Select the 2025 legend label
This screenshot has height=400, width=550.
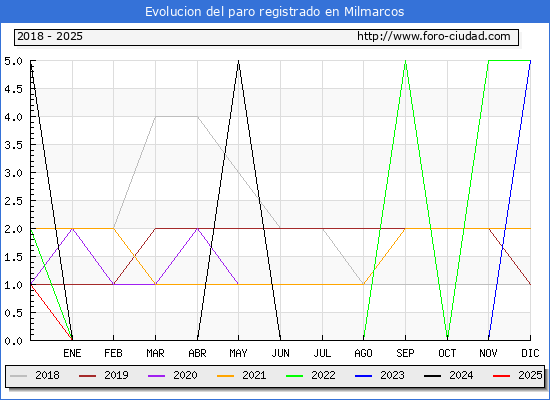[530, 375]
